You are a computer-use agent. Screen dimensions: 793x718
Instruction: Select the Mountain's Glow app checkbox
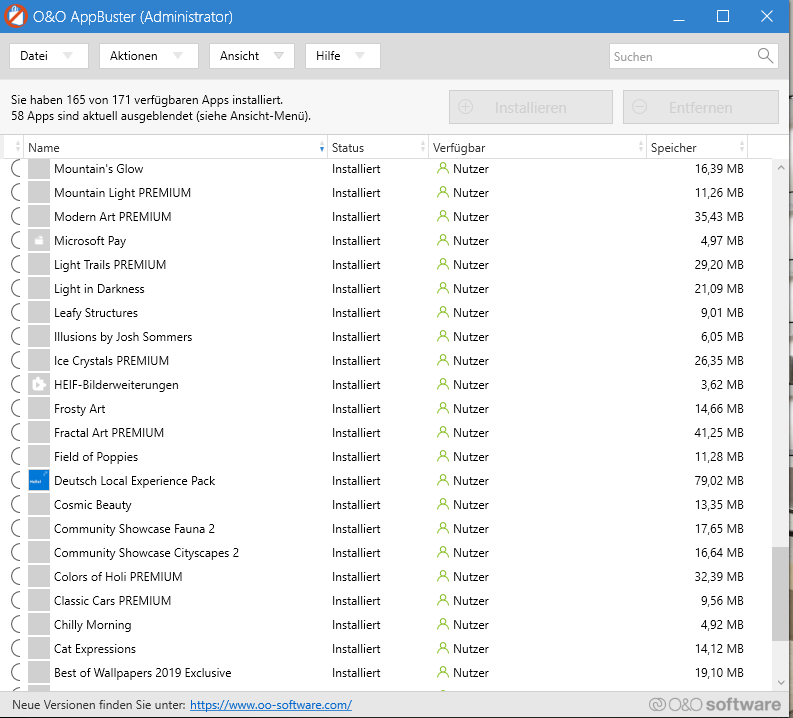17,168
